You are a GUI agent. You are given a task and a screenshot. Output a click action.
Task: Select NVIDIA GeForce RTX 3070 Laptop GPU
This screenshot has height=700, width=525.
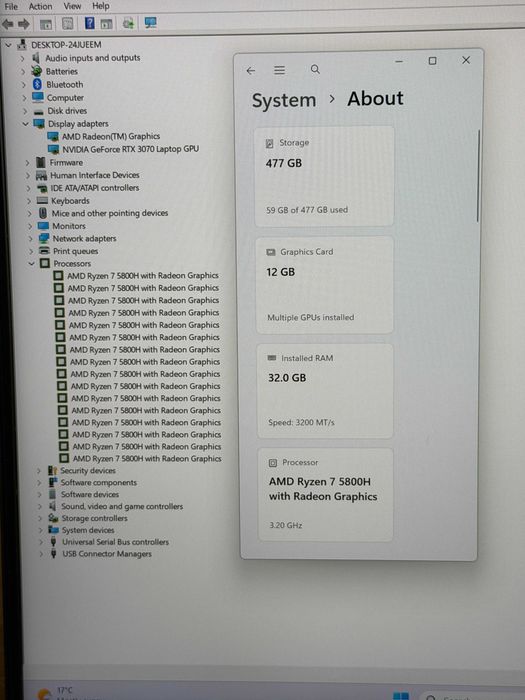pos(130,149)
